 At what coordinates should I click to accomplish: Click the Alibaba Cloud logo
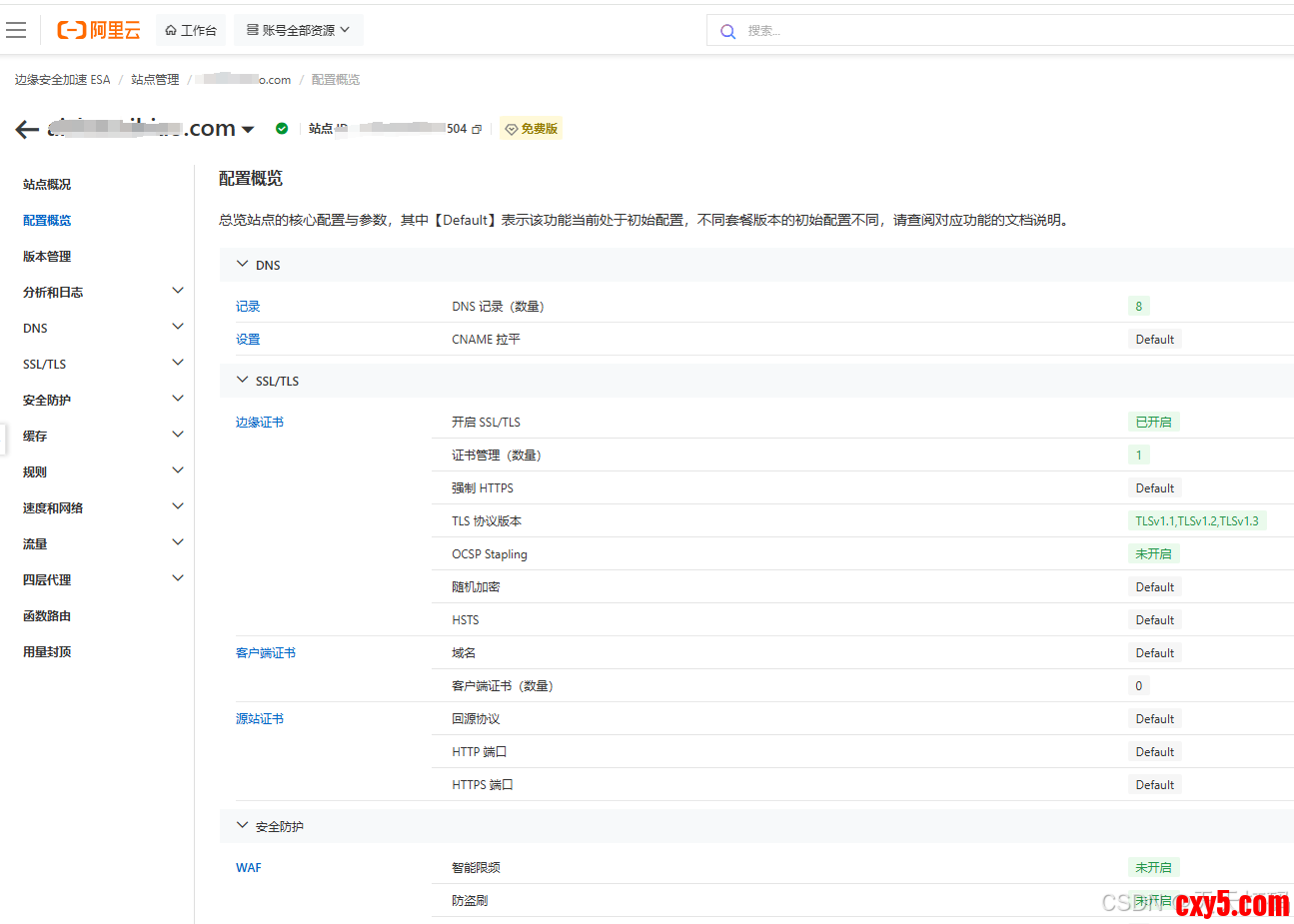coord(99,30)
